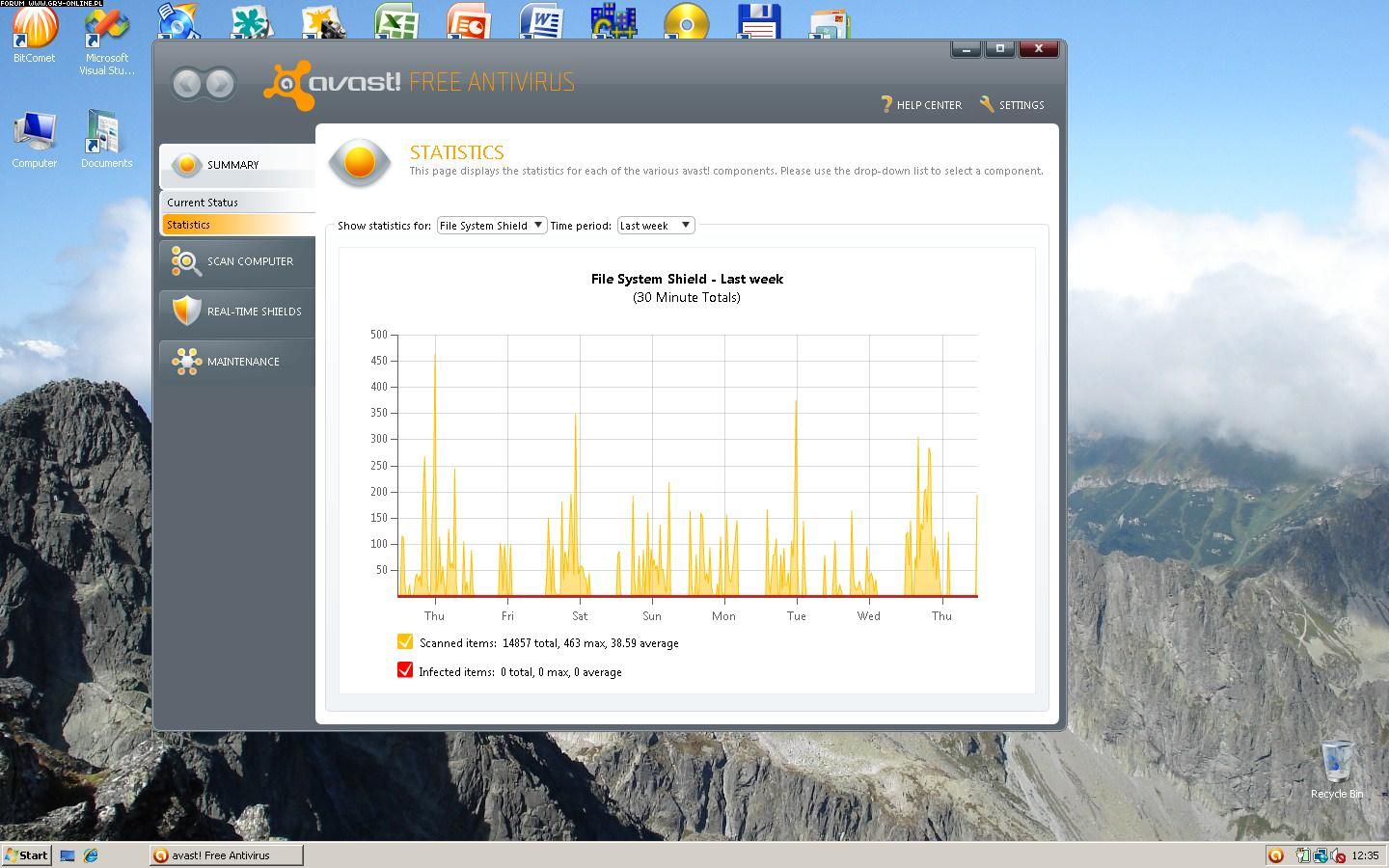Click the Infected items 0 total text
Screen dimensions: 1389x868
[x=520, y=672]
